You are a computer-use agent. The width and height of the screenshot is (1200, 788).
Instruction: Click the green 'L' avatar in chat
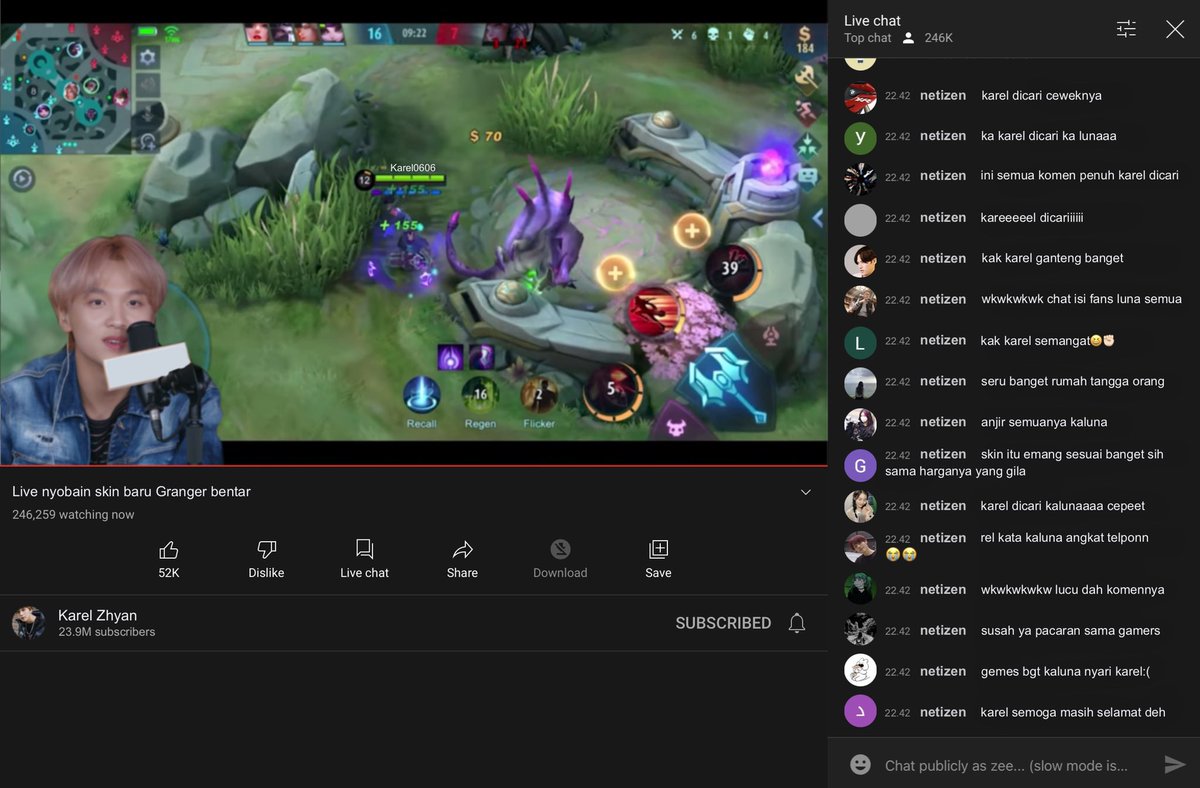(860, 343)
